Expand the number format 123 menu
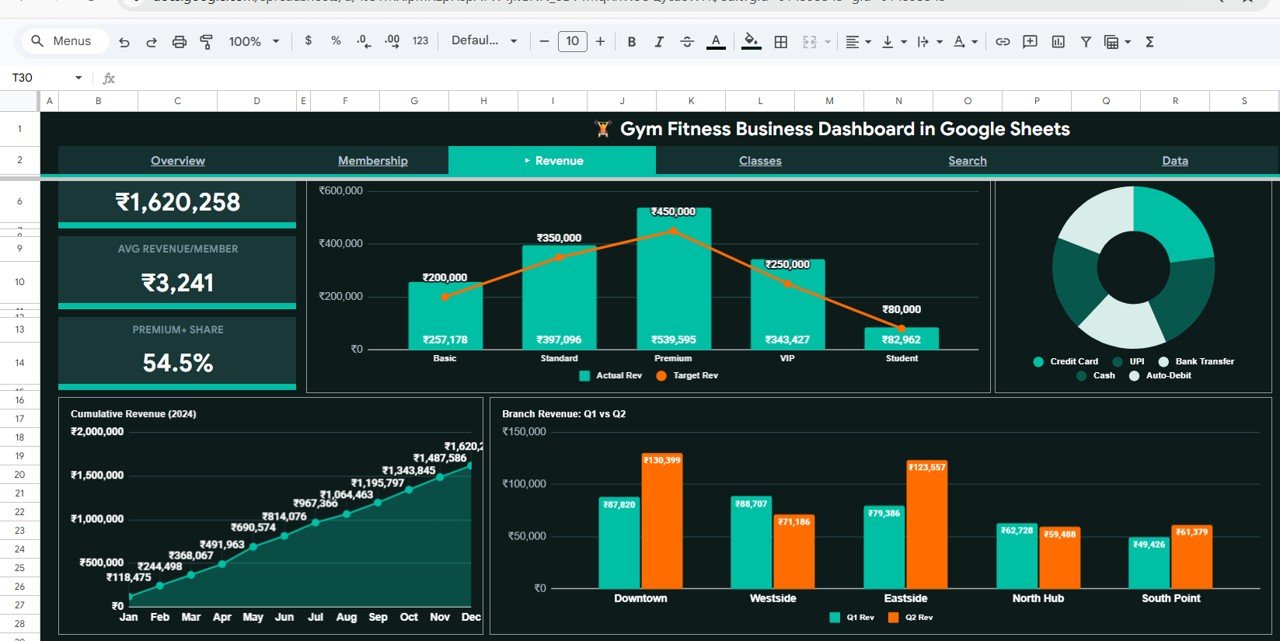The height and width of the screenshot is (641, 1280). click(419, 41)
